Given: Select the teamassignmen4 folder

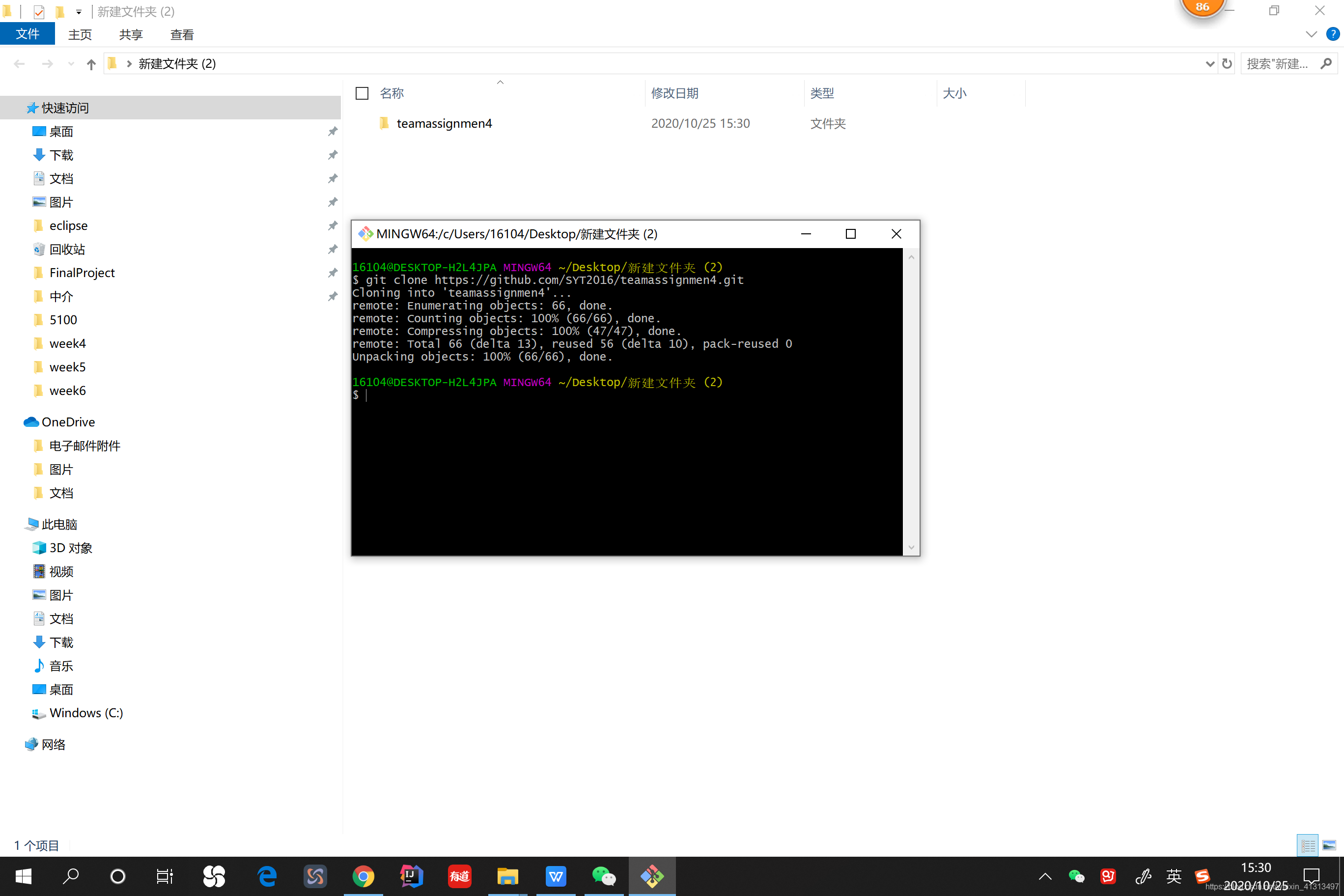Looking at the screenshot, I should (444, 123).
